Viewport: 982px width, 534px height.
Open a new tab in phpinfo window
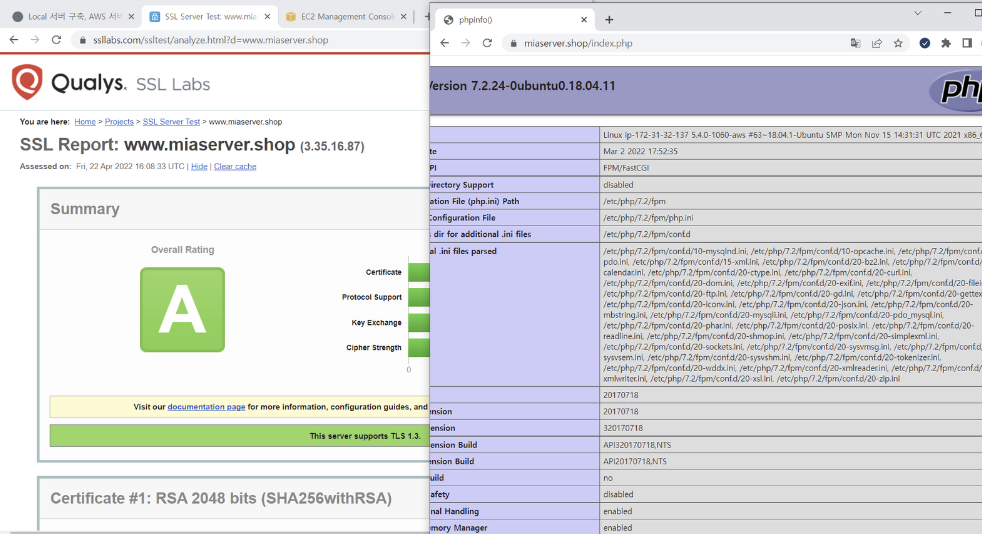tap(609, 19)
